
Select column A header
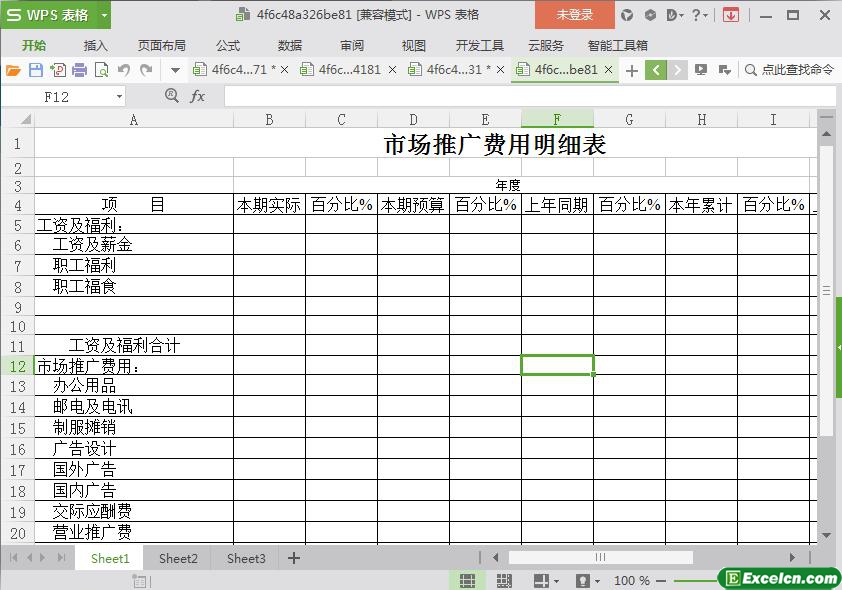(134, 120)
